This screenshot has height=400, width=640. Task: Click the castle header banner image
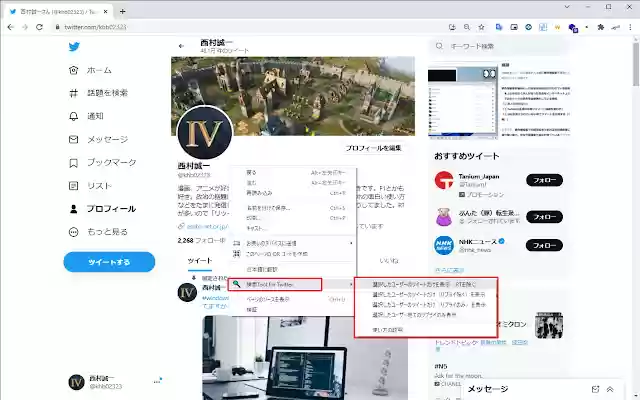(293, 96)
